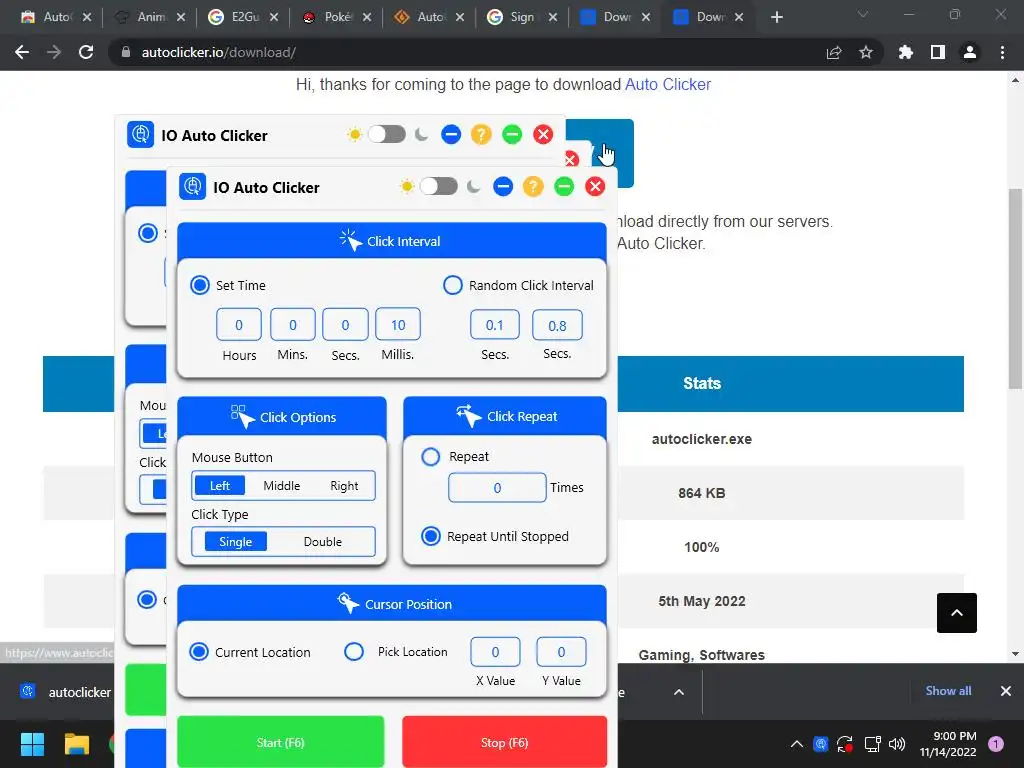This screenshot has width=1024, height=768.
Task: Click the Click Options header icon
Action: pos(242,417)
